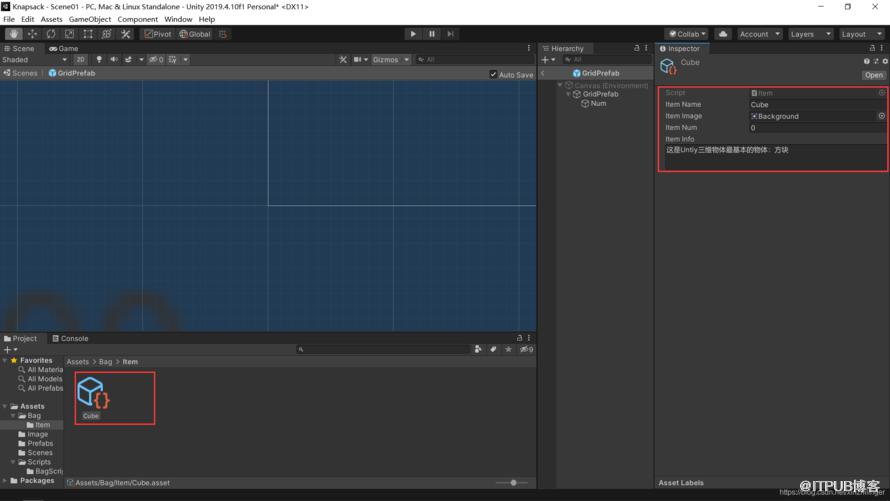Open the scene camera settings icon
The height and width of the screenshot is (501, 890).
pos(358,60)
